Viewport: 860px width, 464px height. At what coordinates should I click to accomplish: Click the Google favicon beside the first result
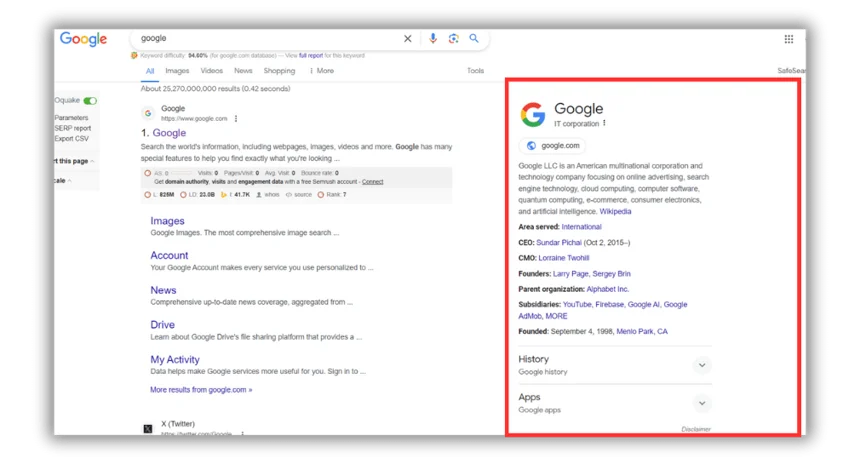148,114
